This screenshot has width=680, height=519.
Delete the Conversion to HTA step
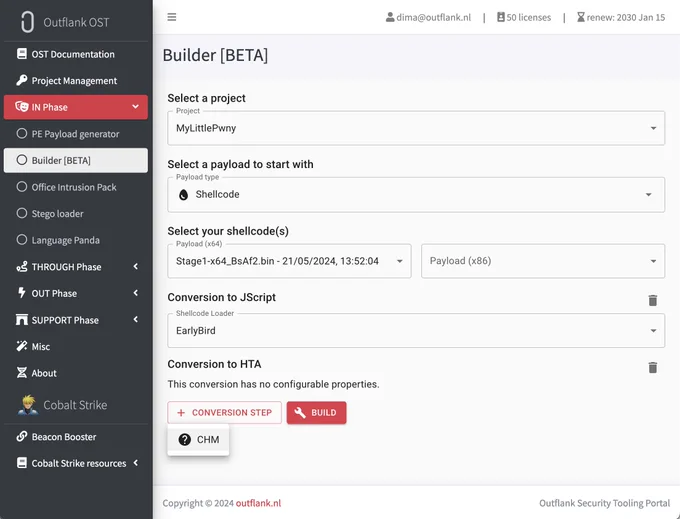pyautogui.click(x=653, y=367)
